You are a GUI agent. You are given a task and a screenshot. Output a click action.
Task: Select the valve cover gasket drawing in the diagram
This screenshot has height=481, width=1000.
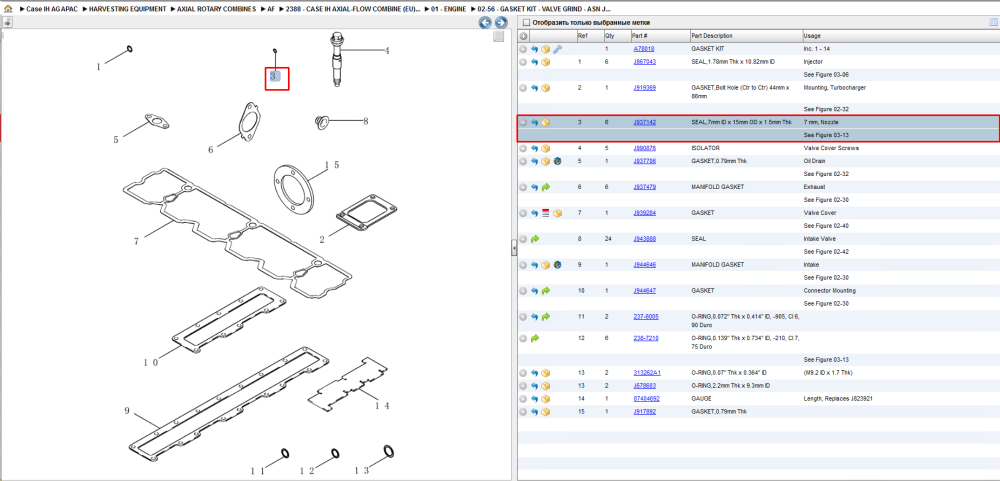pos(237,233)
